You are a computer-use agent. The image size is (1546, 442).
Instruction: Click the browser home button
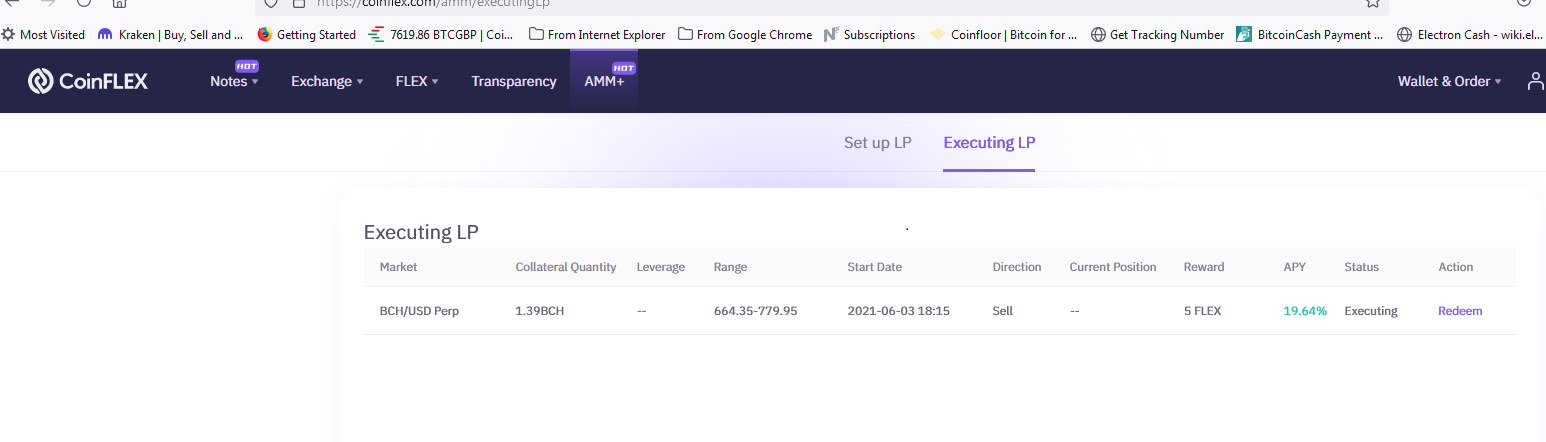point(119,3)
